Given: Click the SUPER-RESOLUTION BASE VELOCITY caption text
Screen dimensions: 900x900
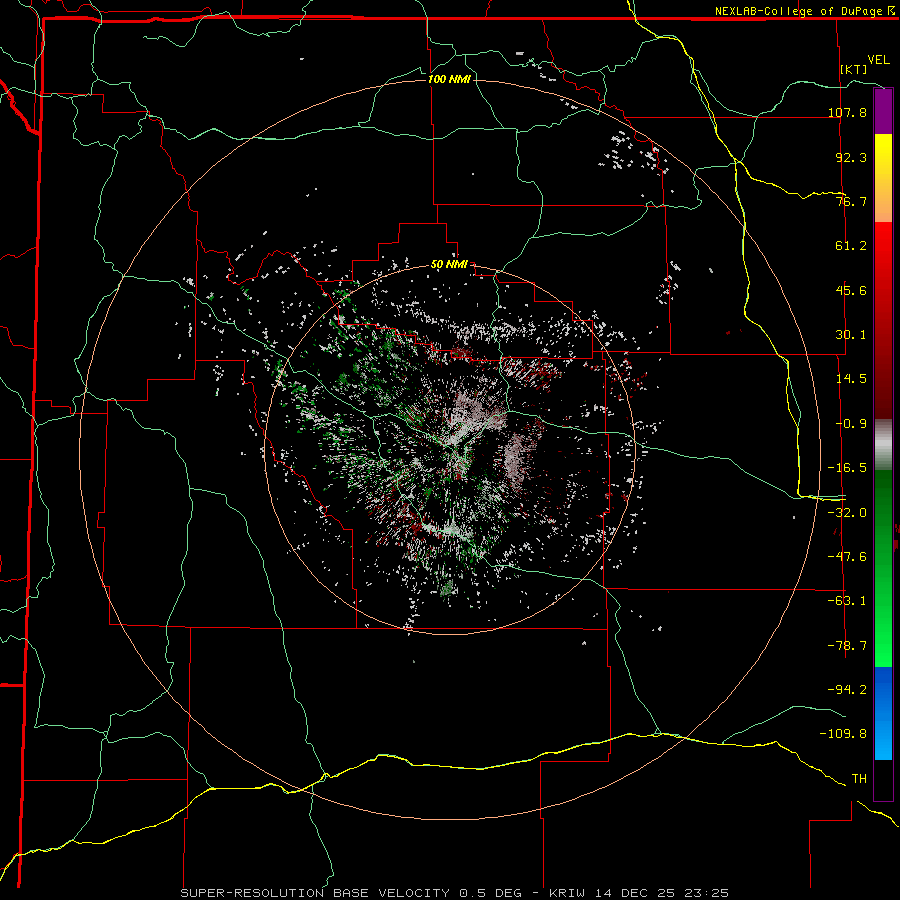Looking at the screenshot, I should pos(315,893).
